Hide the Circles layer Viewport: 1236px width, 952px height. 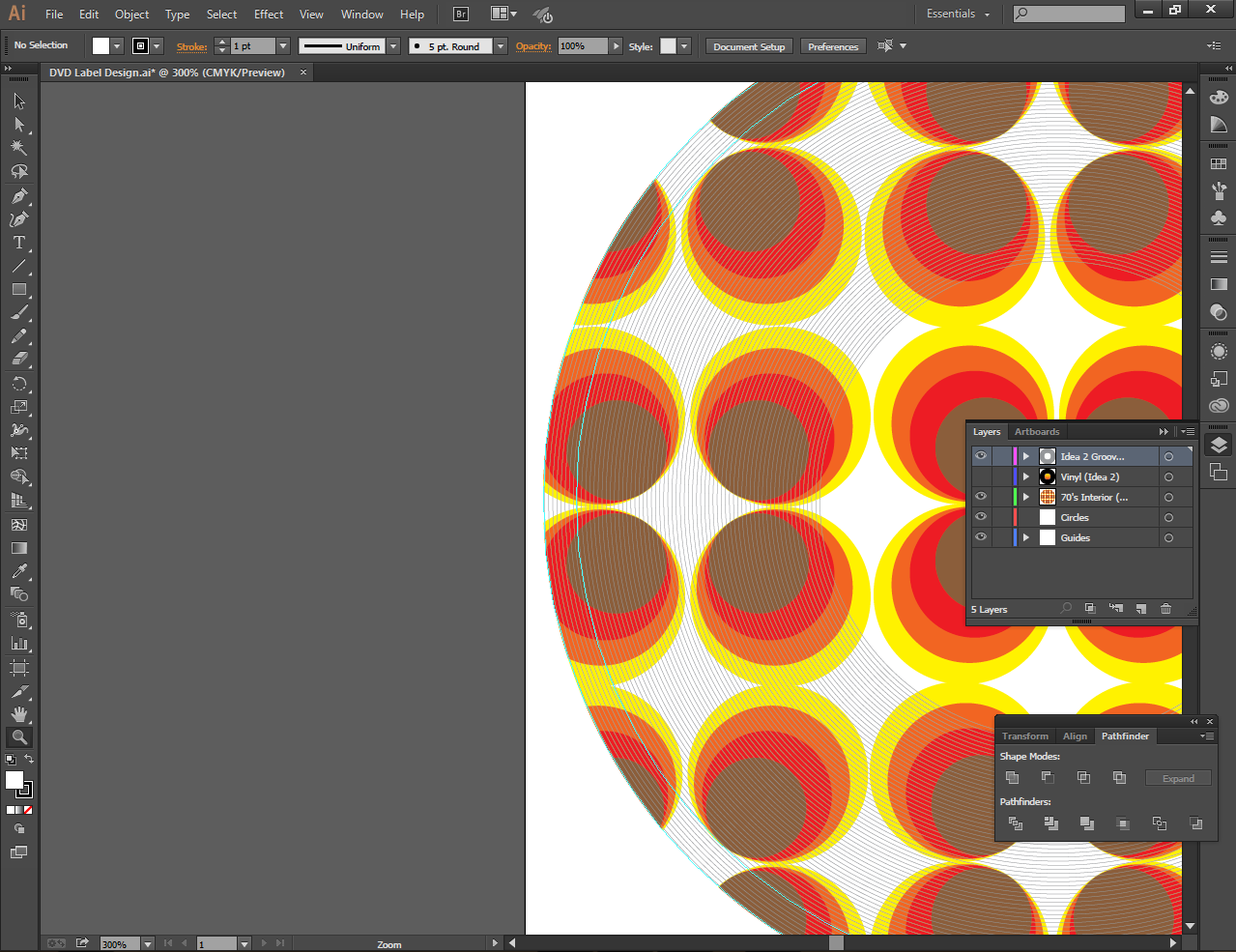coord(981,517)
